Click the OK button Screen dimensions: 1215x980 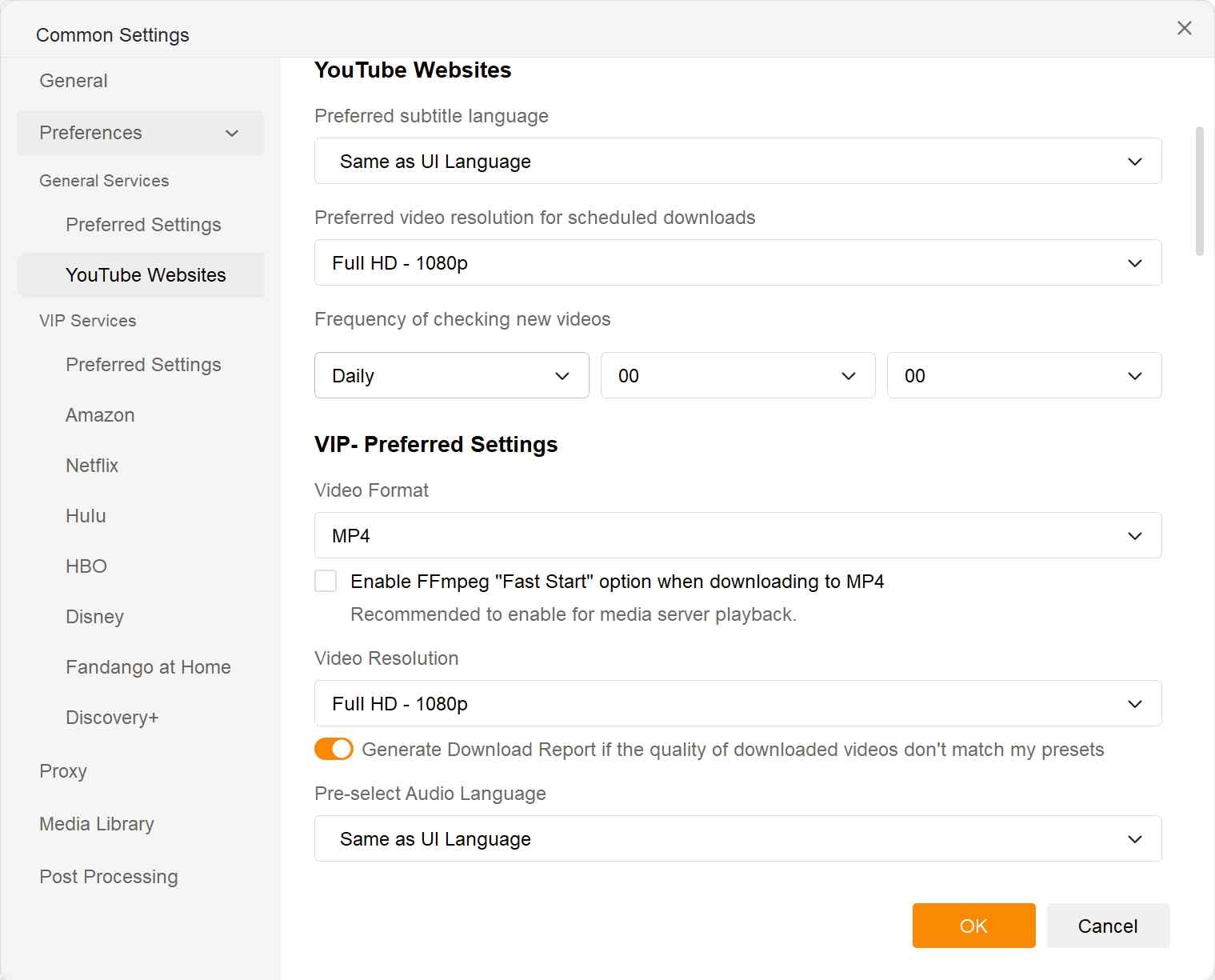click(x=973, y=926)
